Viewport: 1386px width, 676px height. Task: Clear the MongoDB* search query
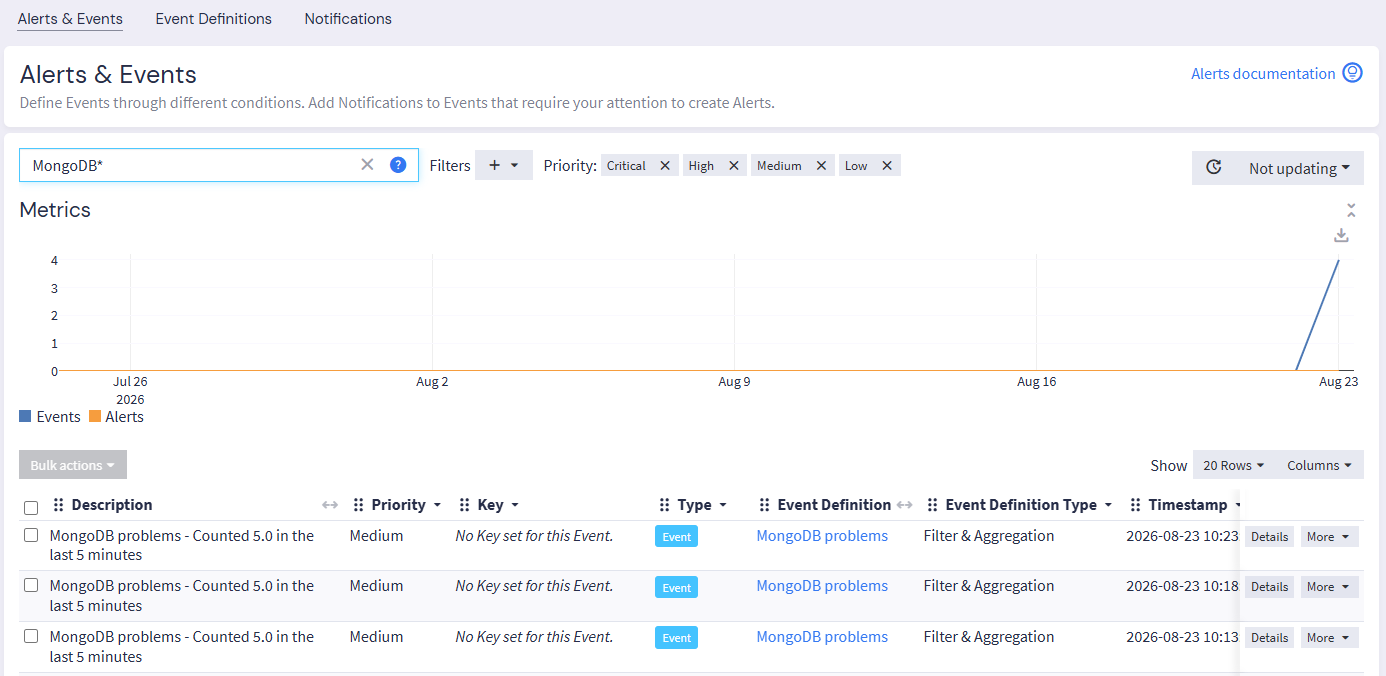point(367,165)
